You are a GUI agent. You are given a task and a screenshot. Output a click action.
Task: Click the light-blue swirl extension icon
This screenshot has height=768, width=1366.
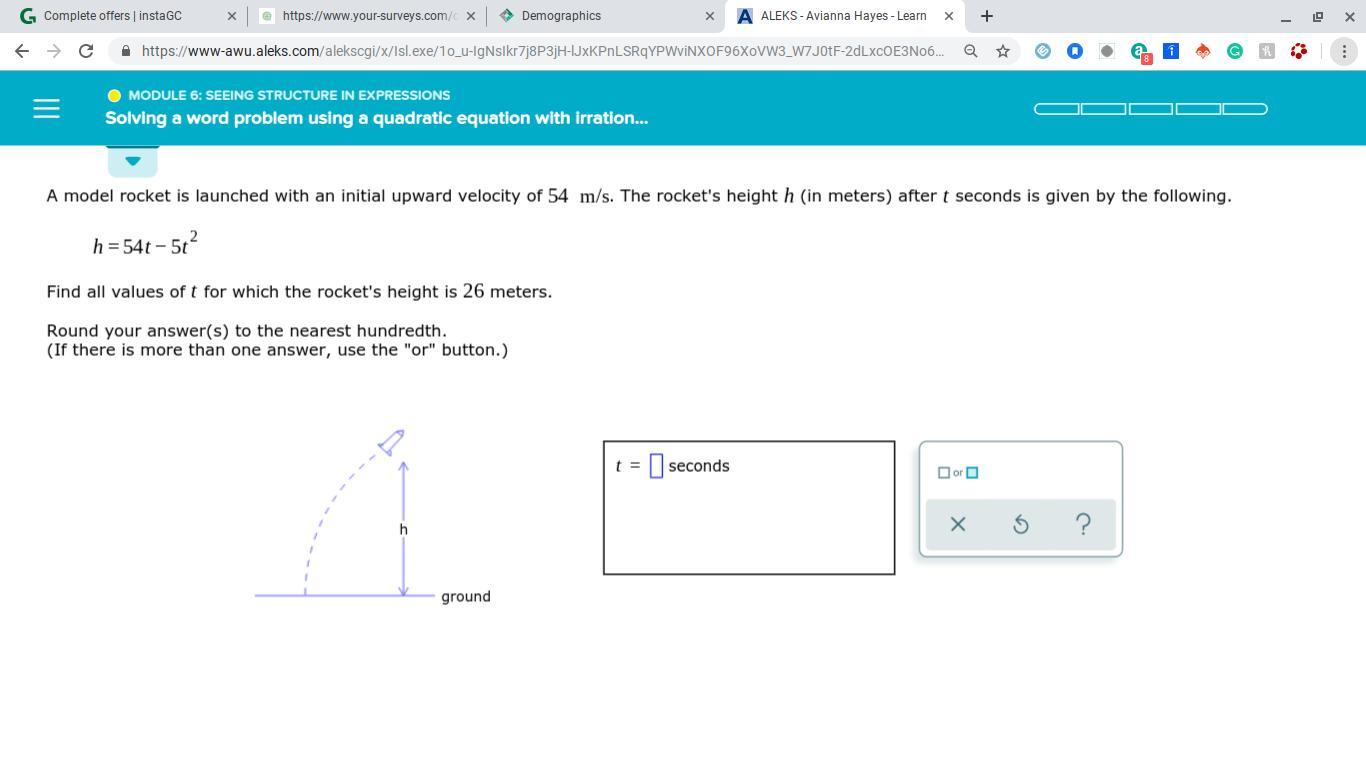tap(1042, 51)
